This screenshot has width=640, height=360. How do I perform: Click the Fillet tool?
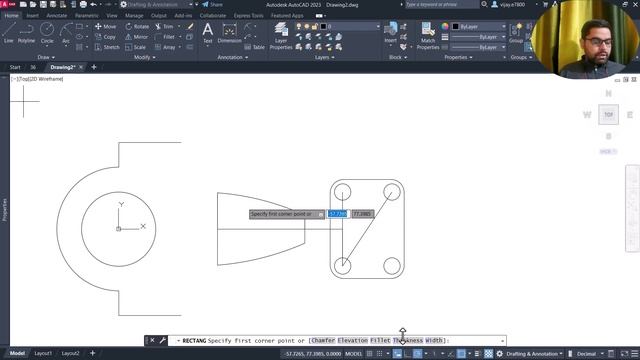165,37
